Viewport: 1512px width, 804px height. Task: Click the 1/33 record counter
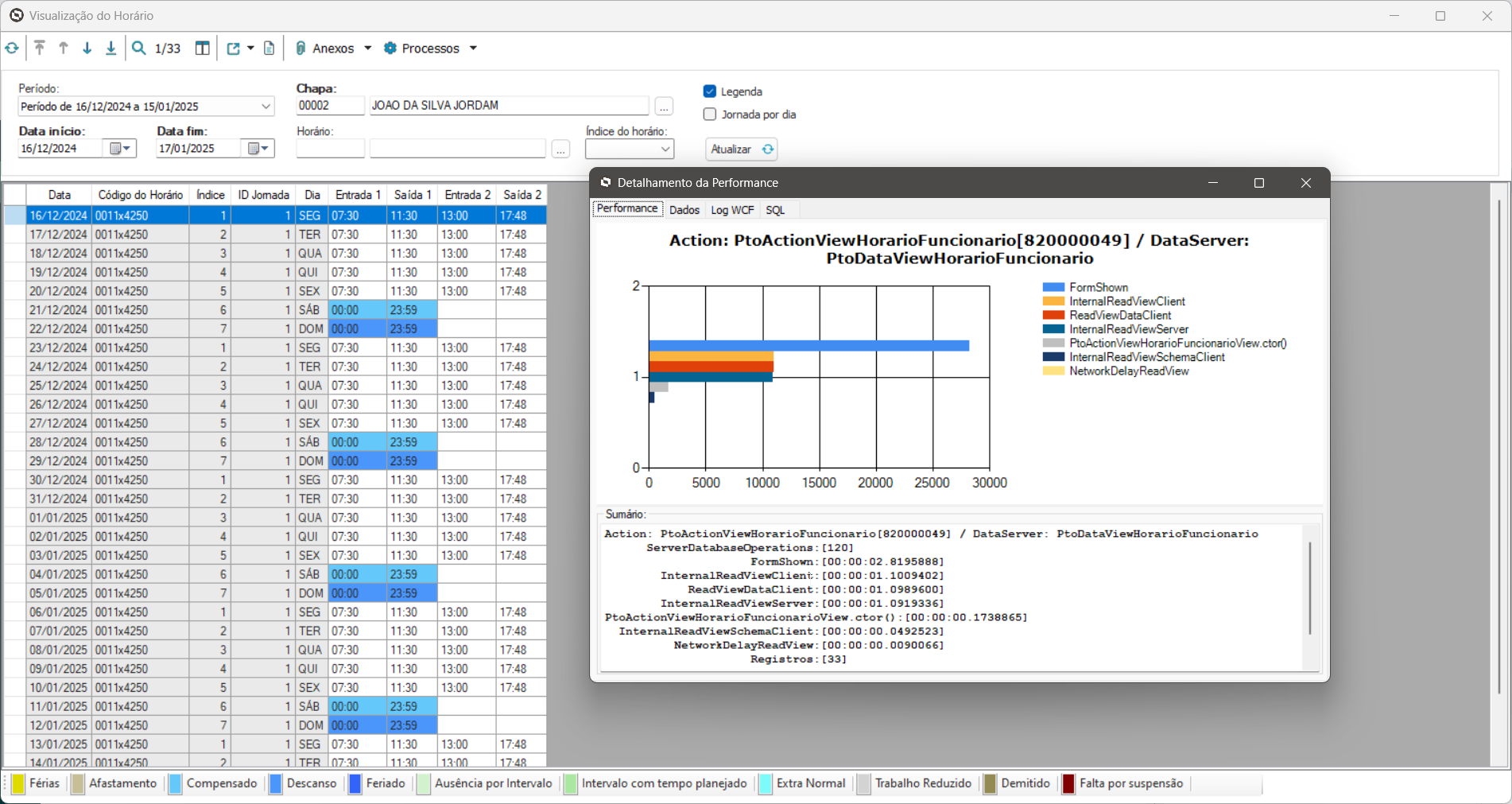pos(168,49)
